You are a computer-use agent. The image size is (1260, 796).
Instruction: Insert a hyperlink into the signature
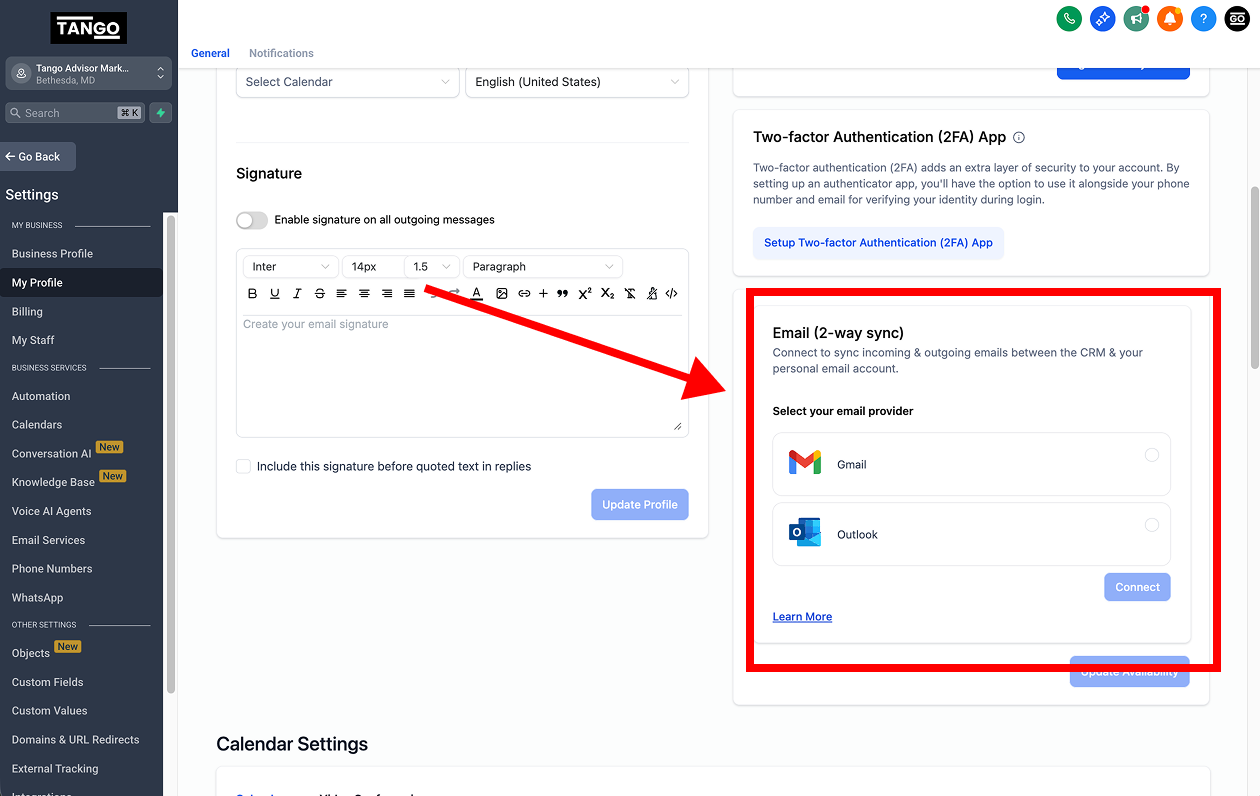[524, 294]
